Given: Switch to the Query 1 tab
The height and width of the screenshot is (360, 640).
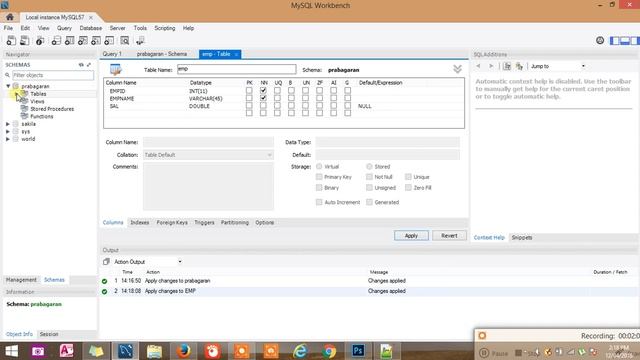Looking at the screenshot, I should (112, 54).
